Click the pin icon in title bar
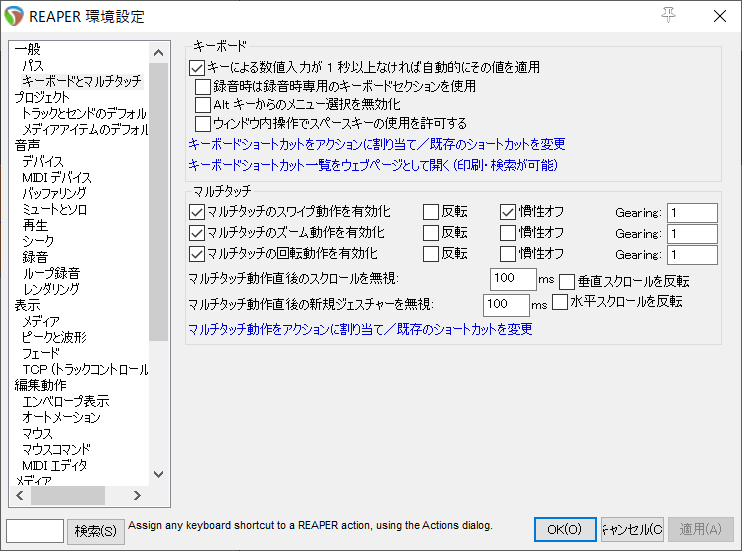This screenshot has height=551, width=742. point(668,16)
